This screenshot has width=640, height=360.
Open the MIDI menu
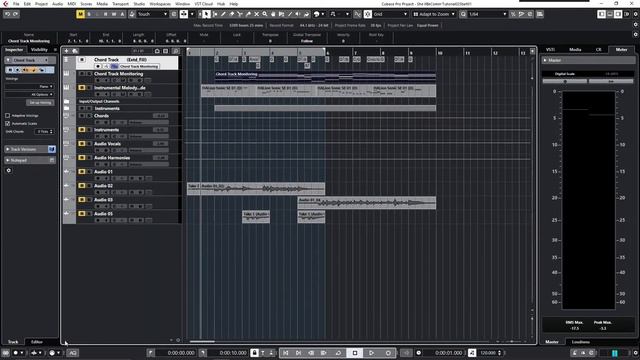(71, 4)
